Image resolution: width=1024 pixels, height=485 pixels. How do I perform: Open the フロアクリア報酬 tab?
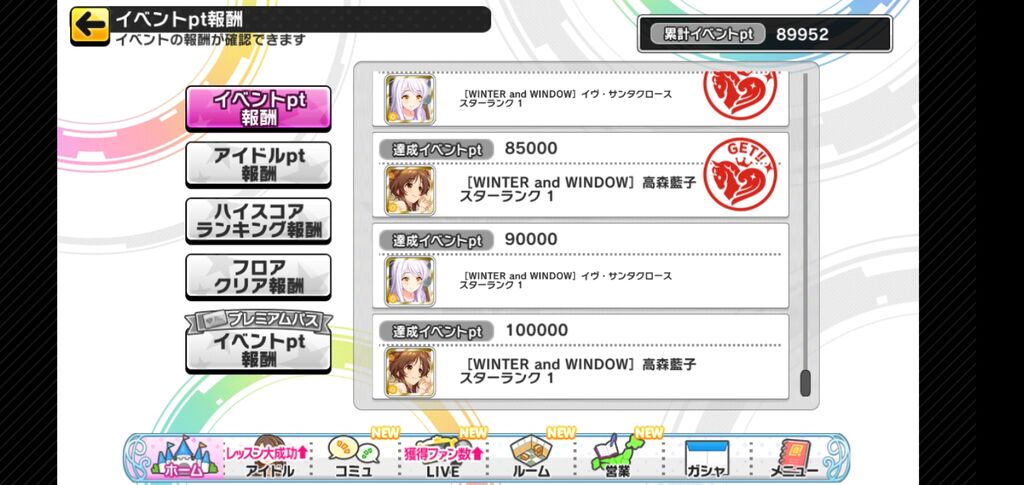tap(258, 277)
